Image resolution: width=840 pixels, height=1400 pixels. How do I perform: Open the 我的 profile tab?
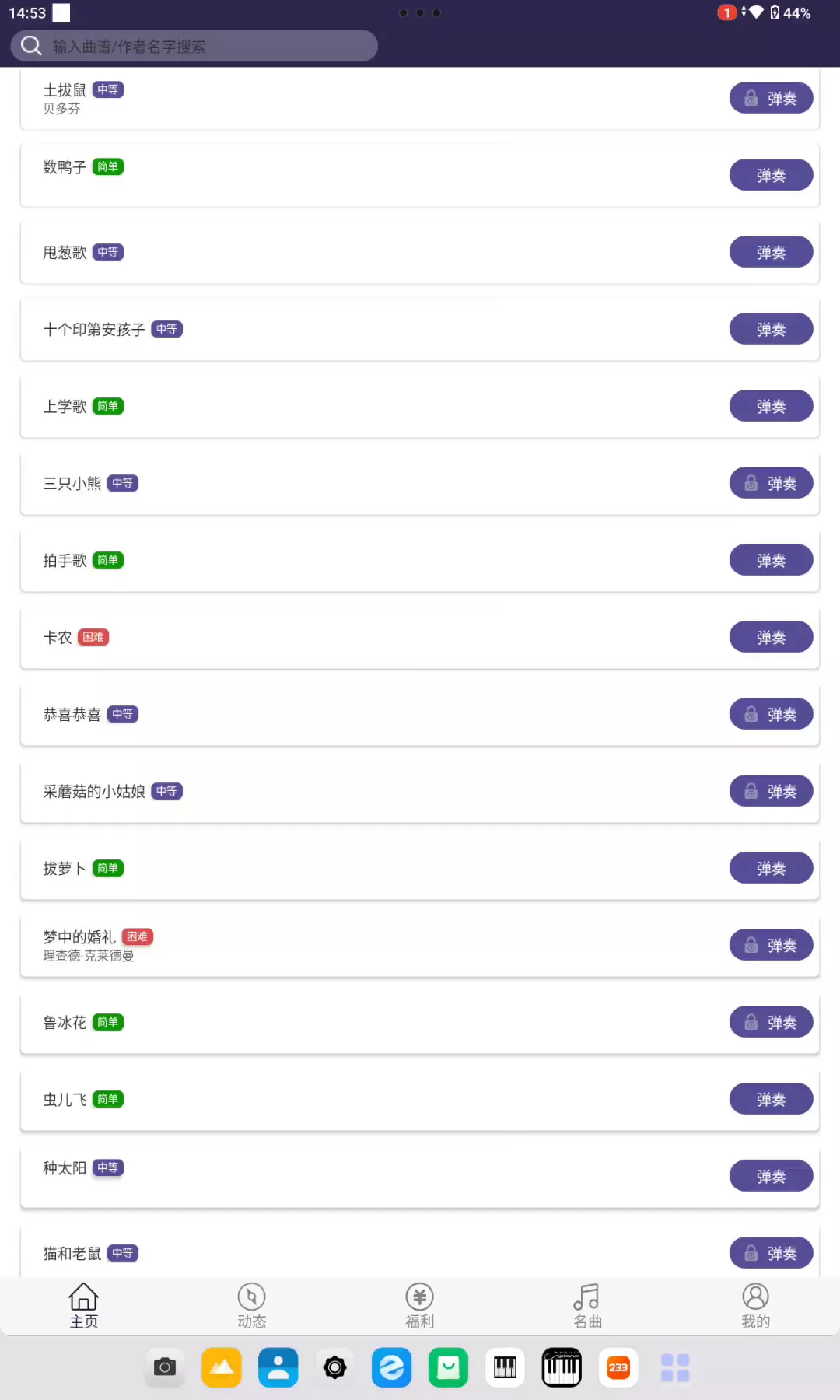(x=755, y=1306)
